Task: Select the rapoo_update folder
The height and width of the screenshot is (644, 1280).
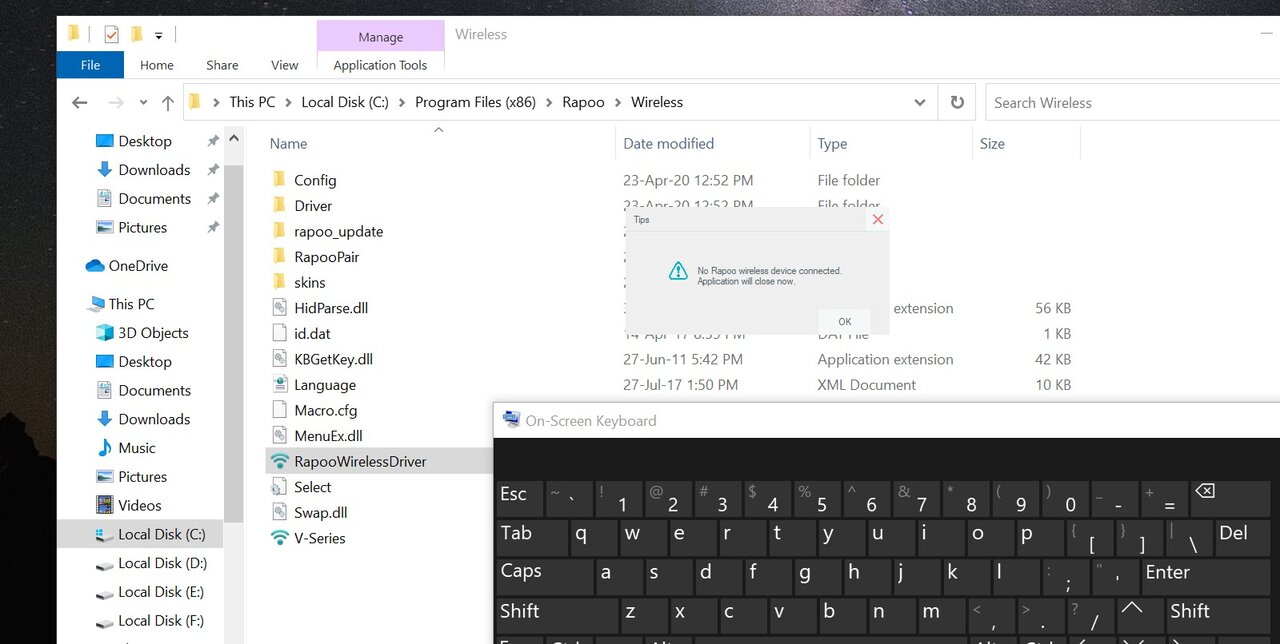Action: [x=338, y=231]
